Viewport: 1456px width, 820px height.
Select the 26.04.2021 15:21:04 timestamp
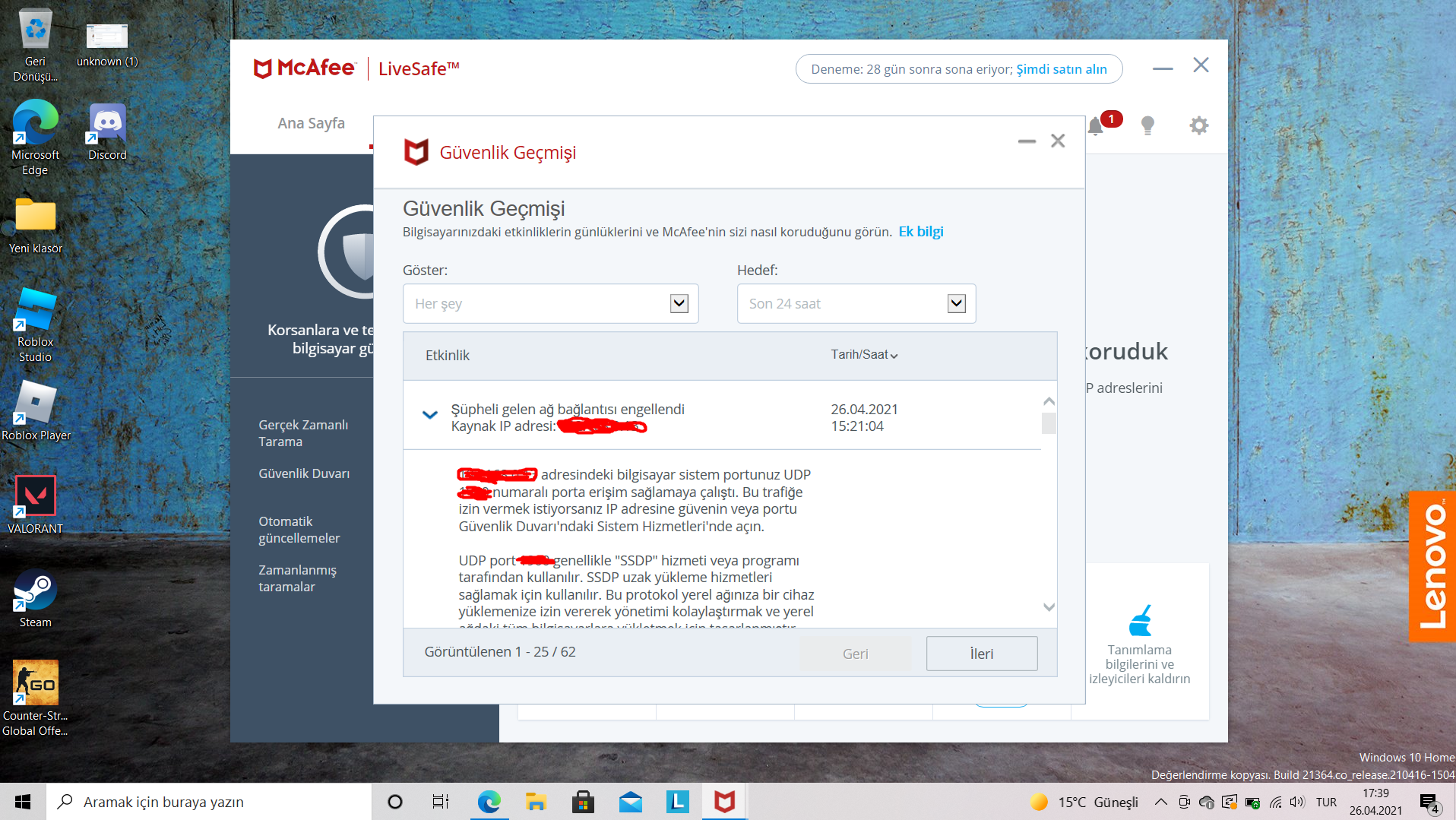click(864, 417)
